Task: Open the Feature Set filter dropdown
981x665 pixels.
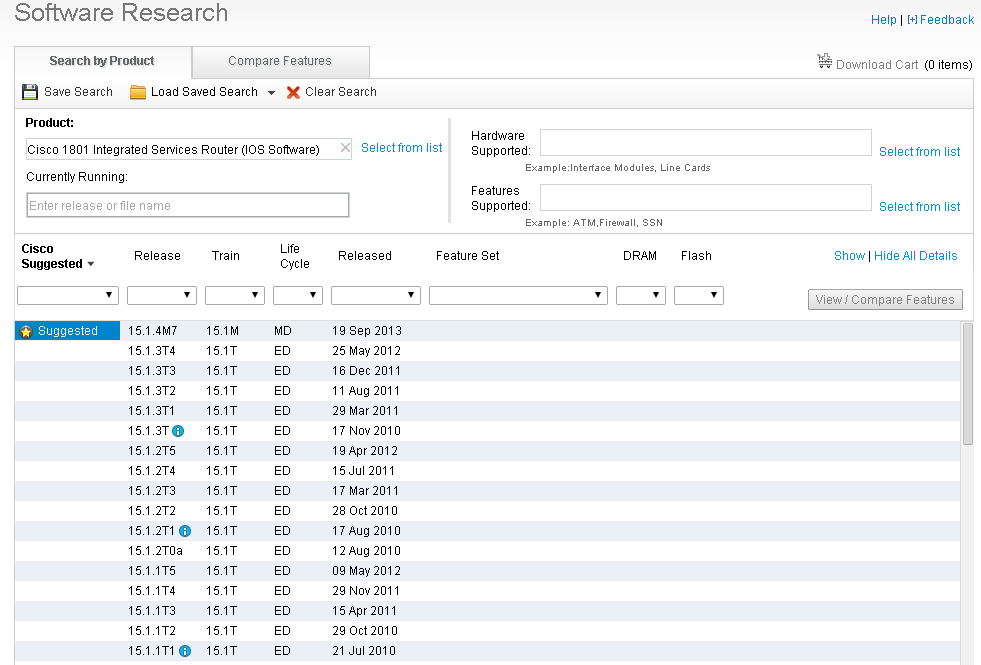Action: (x=518, y=295)
